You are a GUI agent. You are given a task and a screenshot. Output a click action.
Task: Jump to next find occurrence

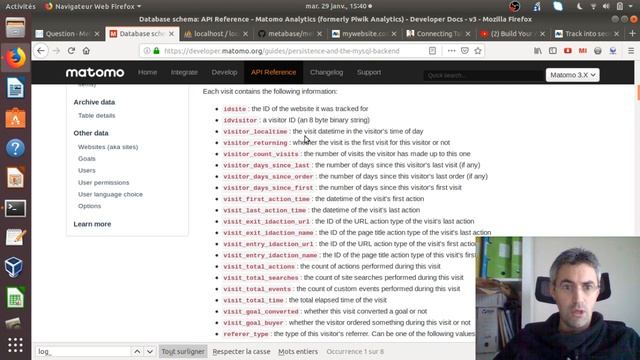pos(150,351)
